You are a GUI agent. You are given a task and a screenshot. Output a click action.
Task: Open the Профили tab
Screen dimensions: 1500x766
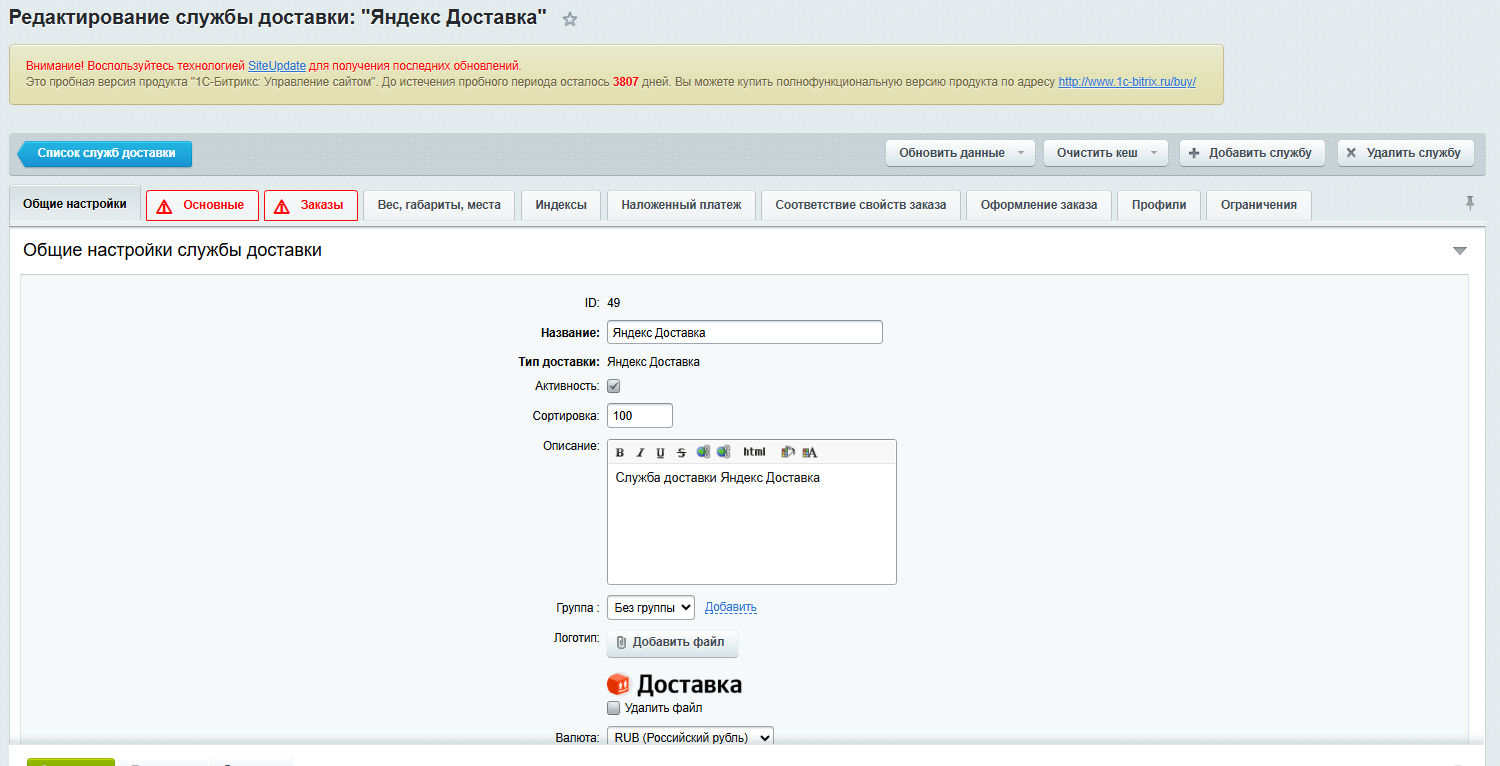[x=1159, y=205]
